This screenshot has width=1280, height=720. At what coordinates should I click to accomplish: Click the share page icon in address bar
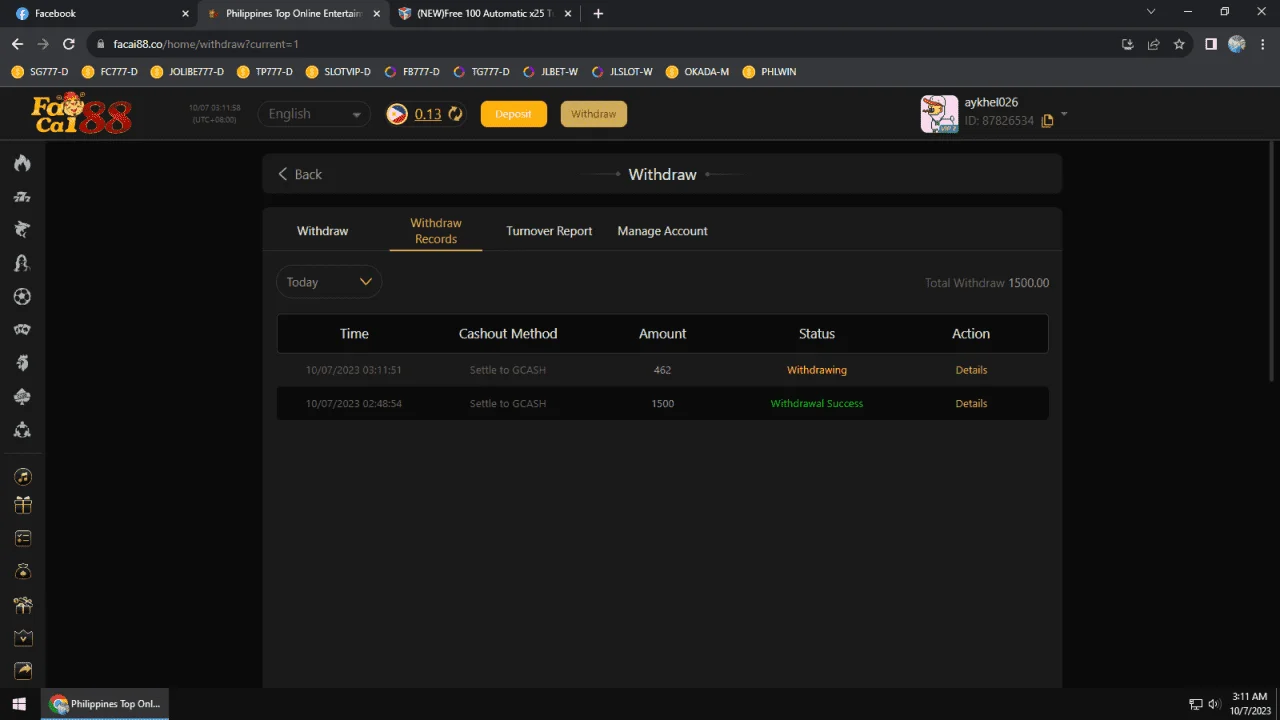(1153, 44)
